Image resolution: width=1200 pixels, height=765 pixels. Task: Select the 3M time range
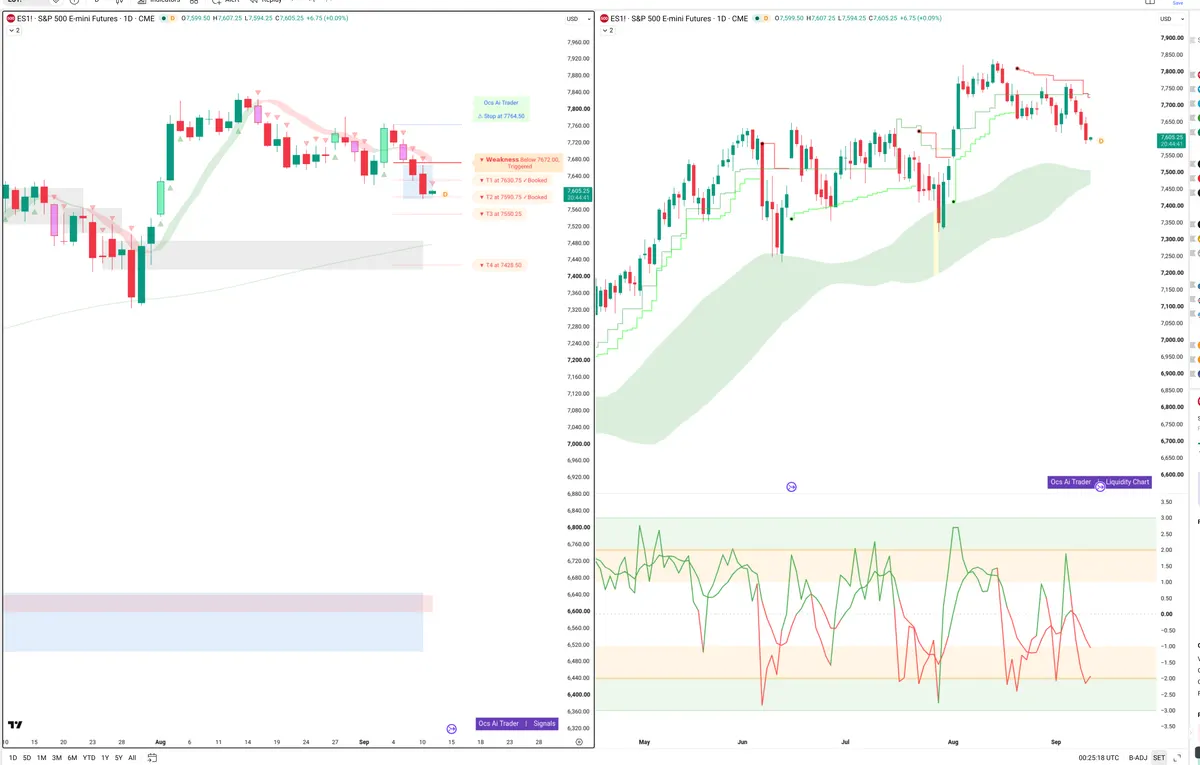click(x=56, y=758)
